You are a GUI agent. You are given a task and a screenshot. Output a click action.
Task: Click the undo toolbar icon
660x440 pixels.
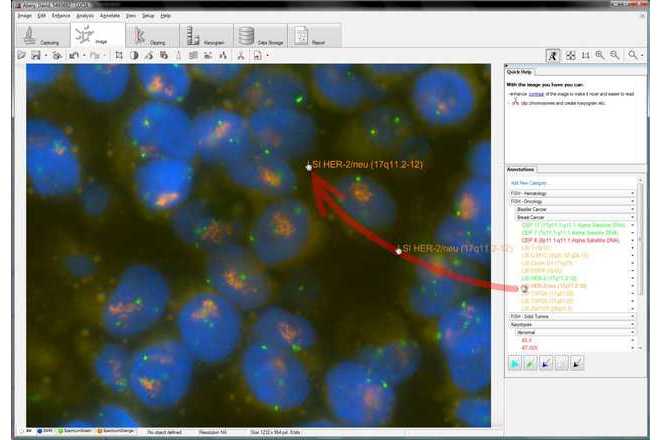tap(74, 55)
